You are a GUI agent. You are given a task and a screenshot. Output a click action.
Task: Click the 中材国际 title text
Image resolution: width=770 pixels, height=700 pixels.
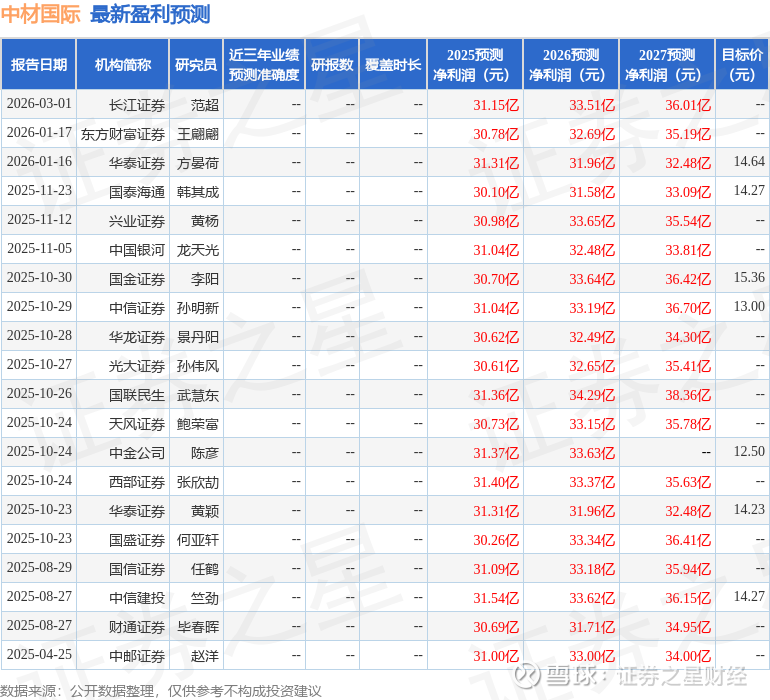pos(40,14)
